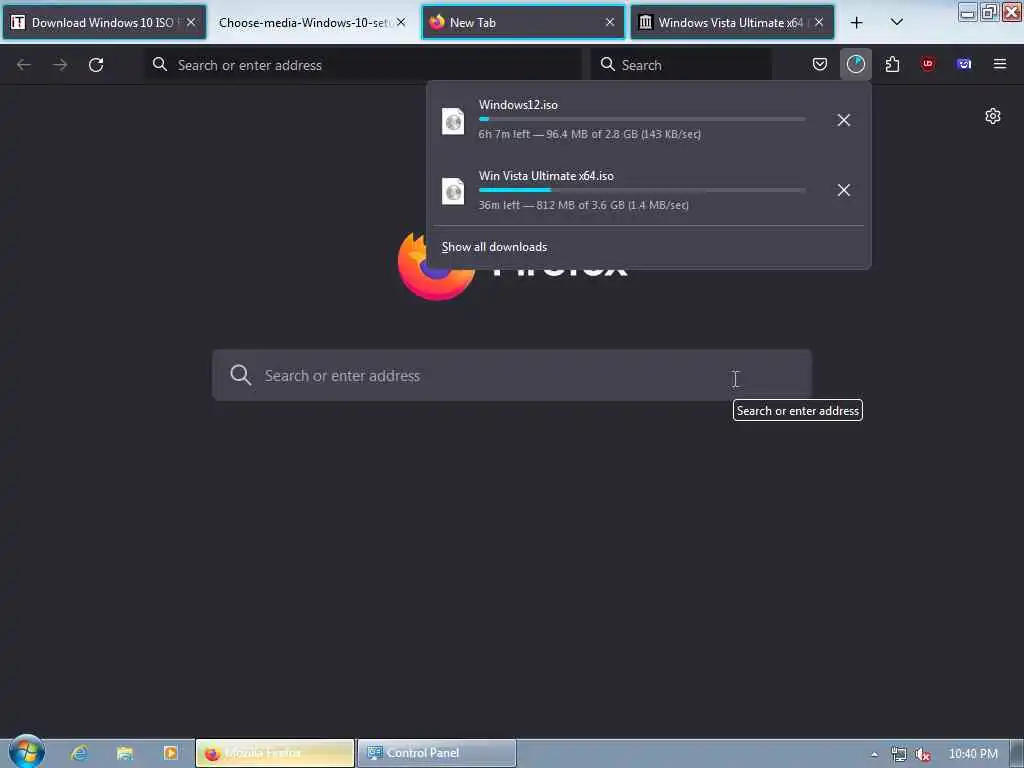Click the '6h 7m left' status text
Viewport: 1024px width, 768px height.
point(504,134)
